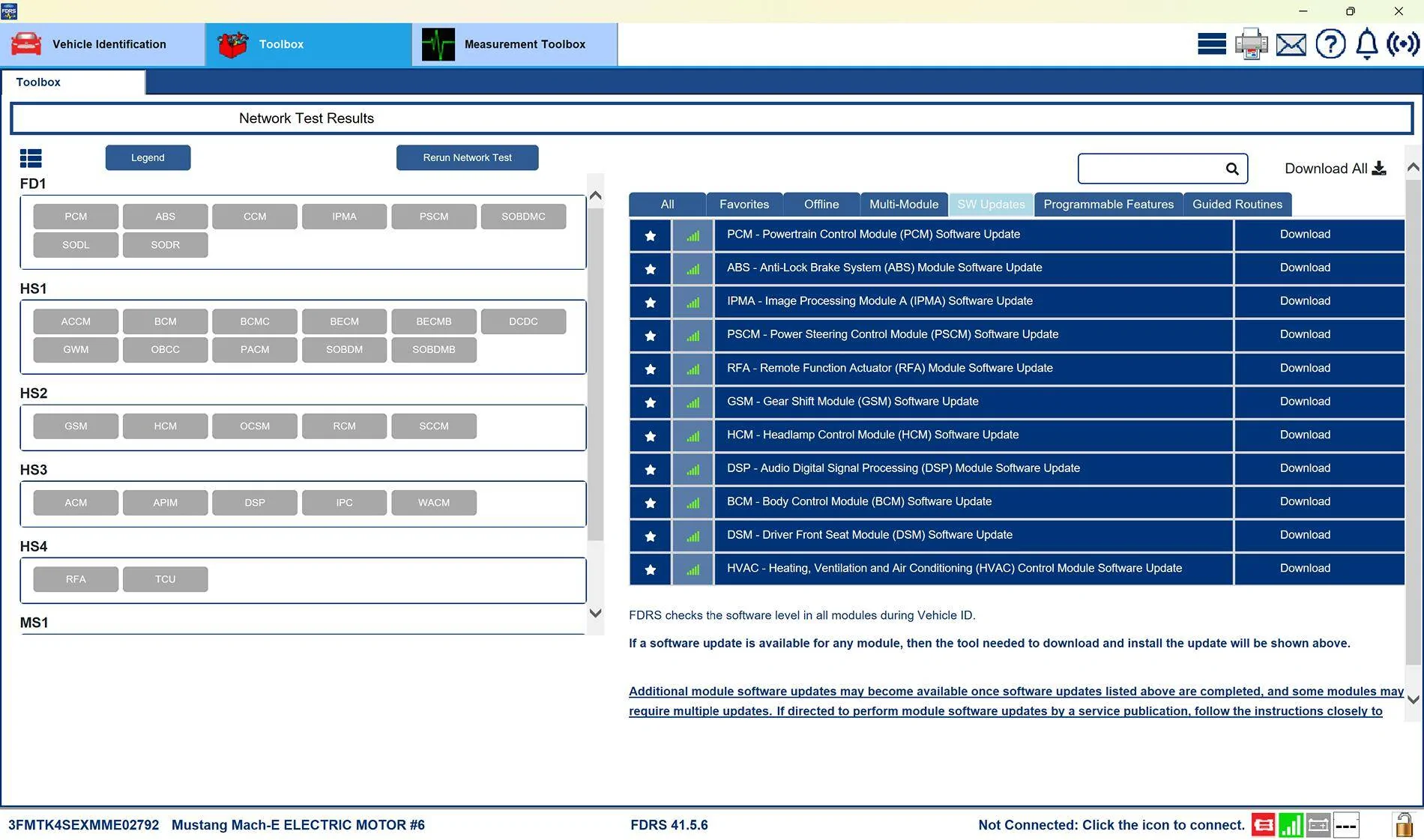This screenshot has width=1424, height=840.
Task: Toggle favorite star for ABS update
Action: point(651,268)
